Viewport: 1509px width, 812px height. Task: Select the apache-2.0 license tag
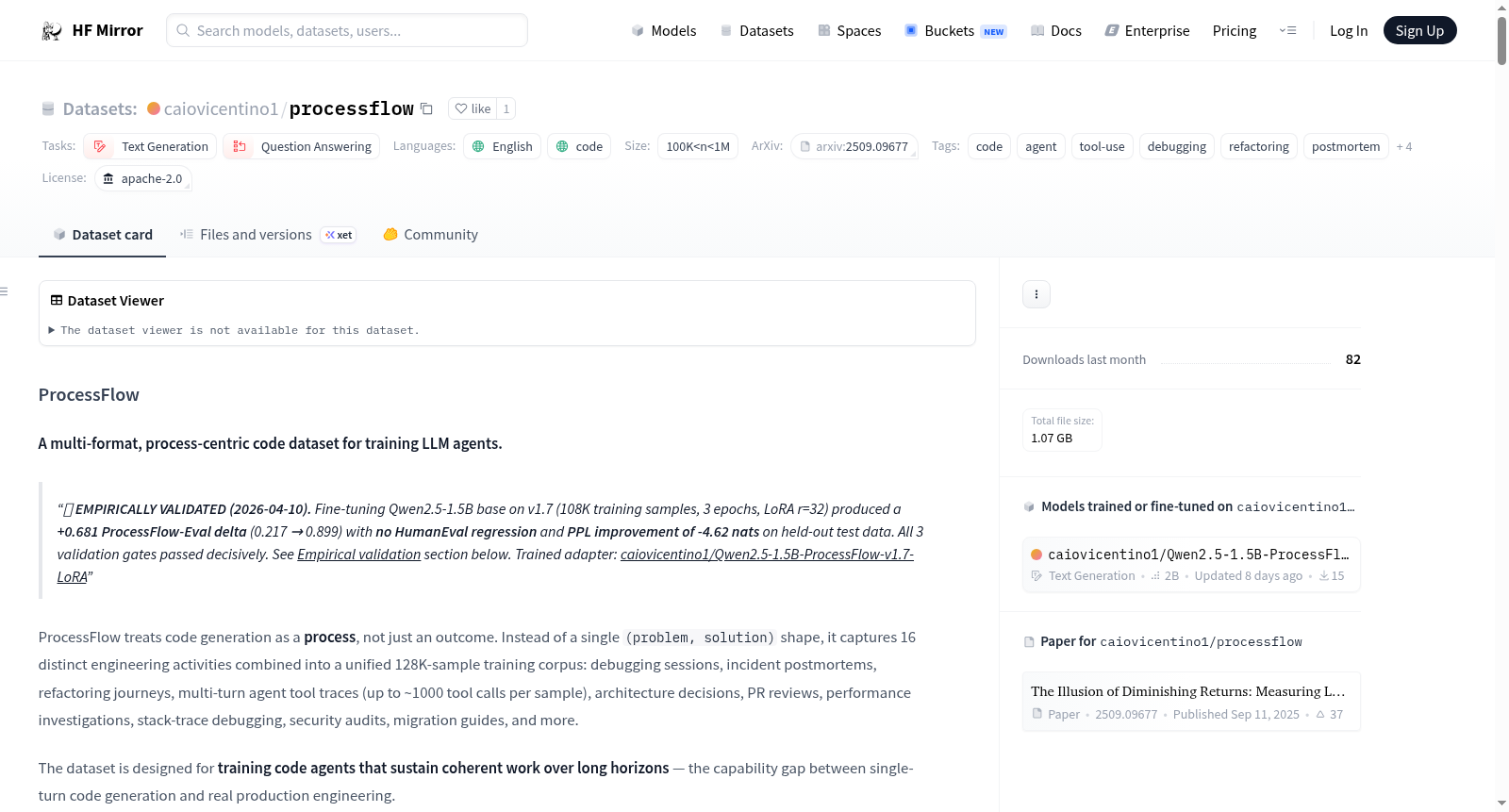pos(143,178)
